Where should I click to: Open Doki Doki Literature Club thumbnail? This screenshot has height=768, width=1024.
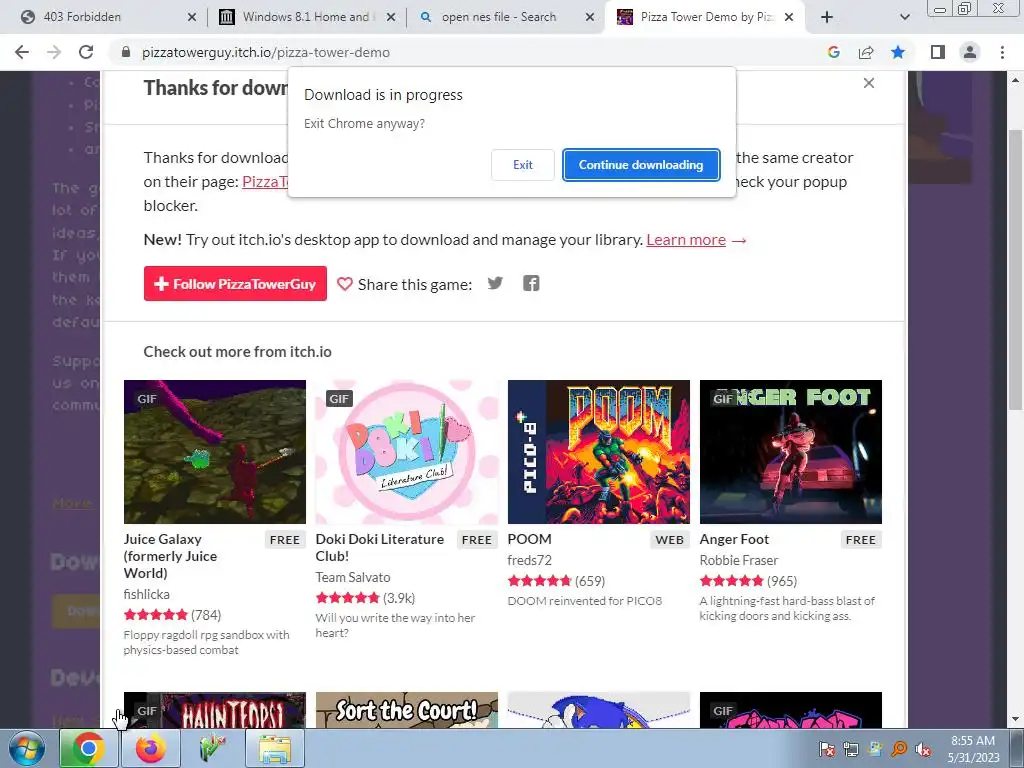click(407, 451)
